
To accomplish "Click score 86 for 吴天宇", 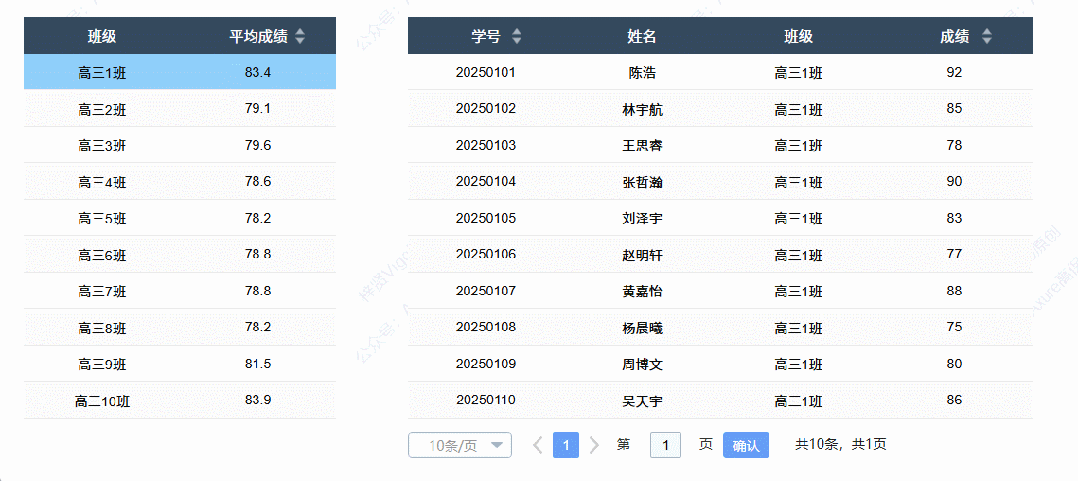I will [954, 400].
